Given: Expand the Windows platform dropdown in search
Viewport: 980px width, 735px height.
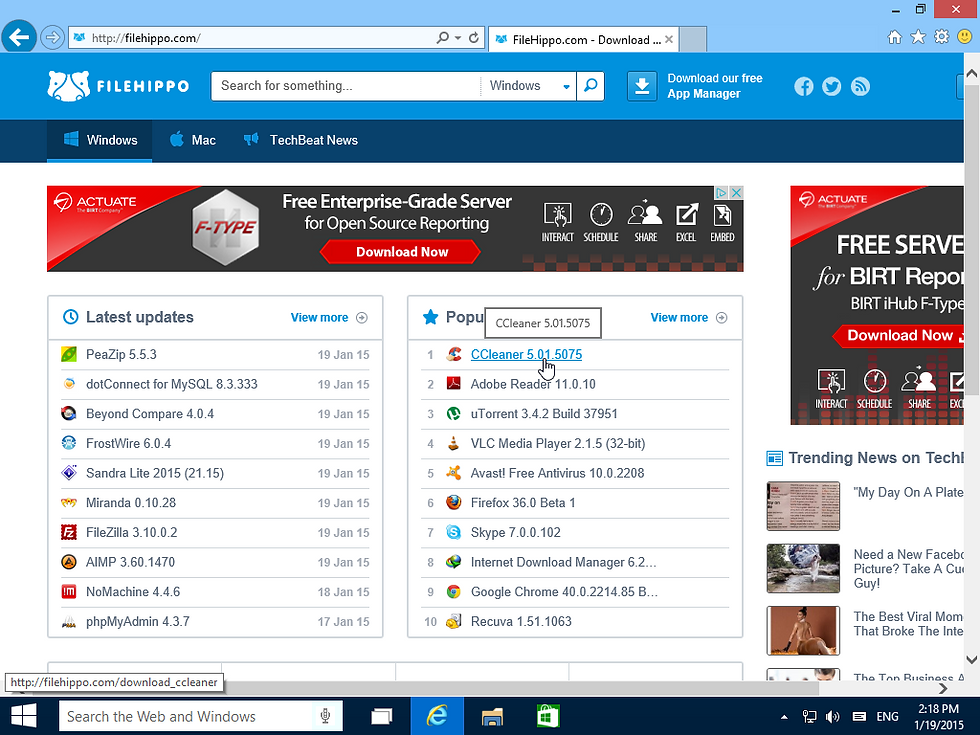Looking at the screenshot, I should 566,87.
